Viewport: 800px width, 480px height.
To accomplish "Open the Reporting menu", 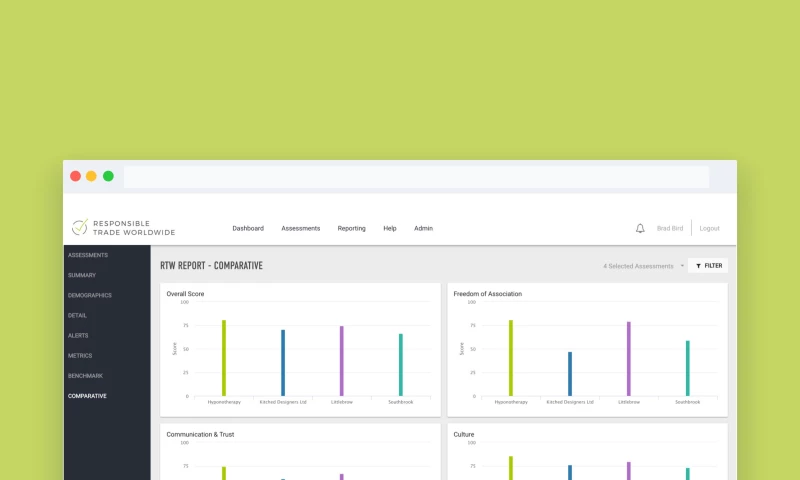I will click(351, 228).
